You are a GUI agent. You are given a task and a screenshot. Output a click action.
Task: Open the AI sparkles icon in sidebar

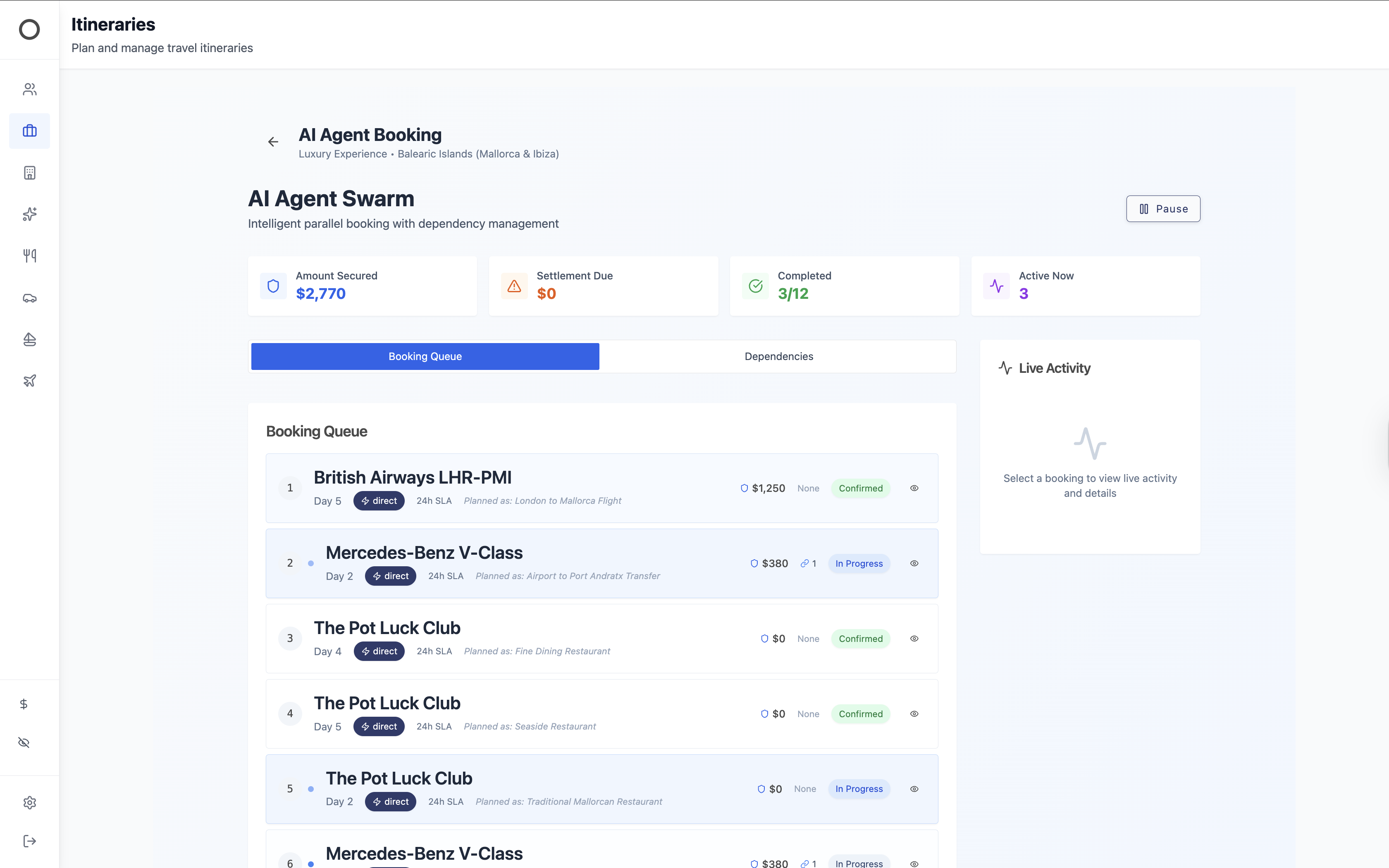point(29,214)
